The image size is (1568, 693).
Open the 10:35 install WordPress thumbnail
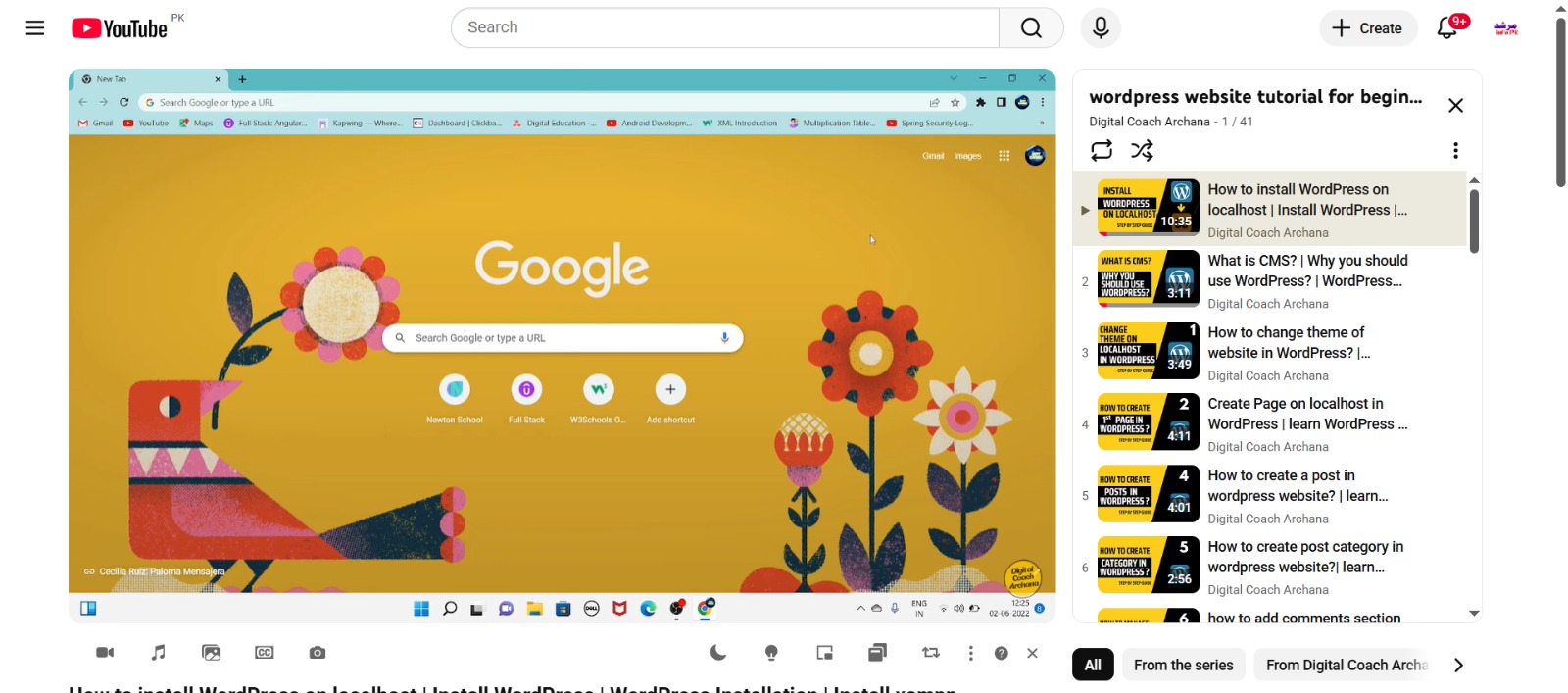[1149, 207]
